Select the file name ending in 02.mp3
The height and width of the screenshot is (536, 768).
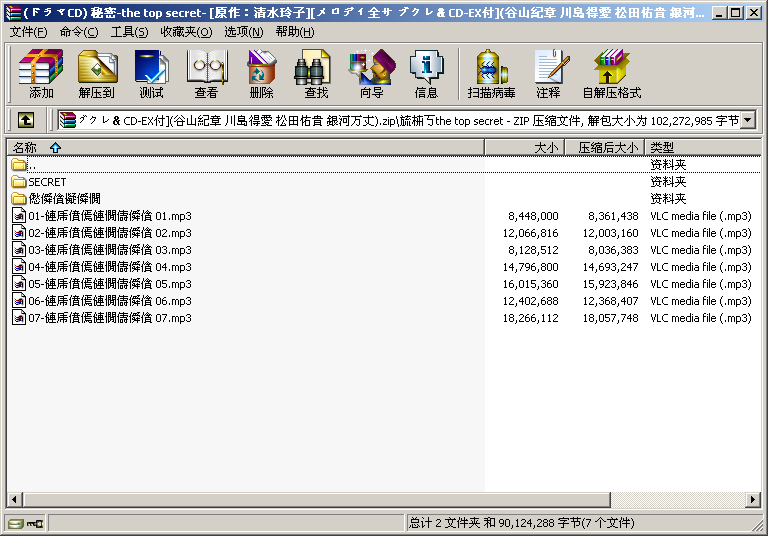[x=110, y=233]
